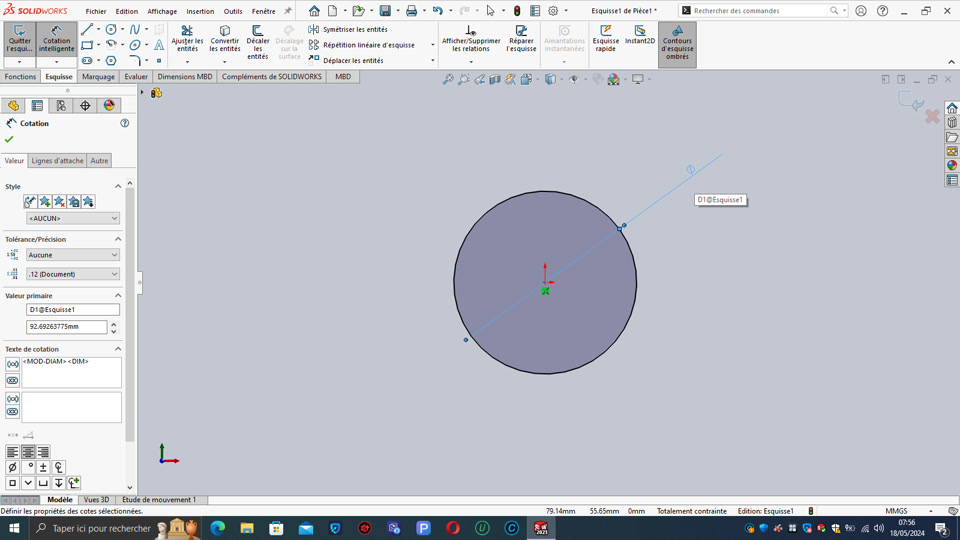Viewport: 960px width, 540px height.
Task: Open Réparer l'esquisse tool
Action: click(x=521, y=39)
